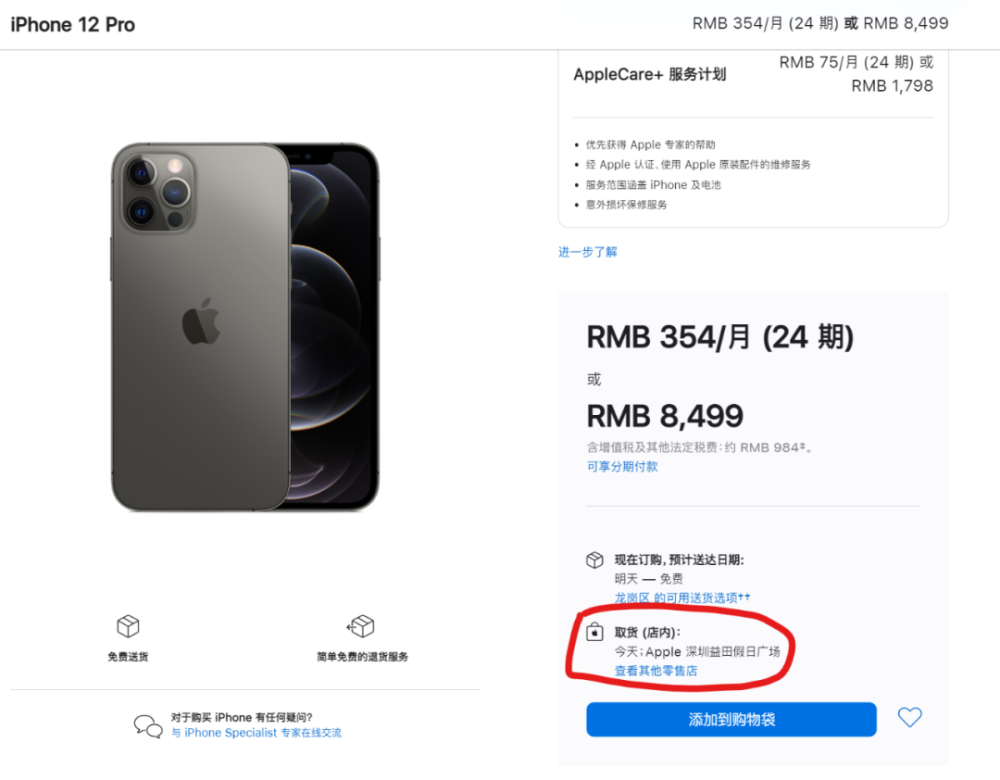The width and height of the screenshot is (1000, 780).
Task: Click the chat bubbles icon
Action: (x=148, y=726)
